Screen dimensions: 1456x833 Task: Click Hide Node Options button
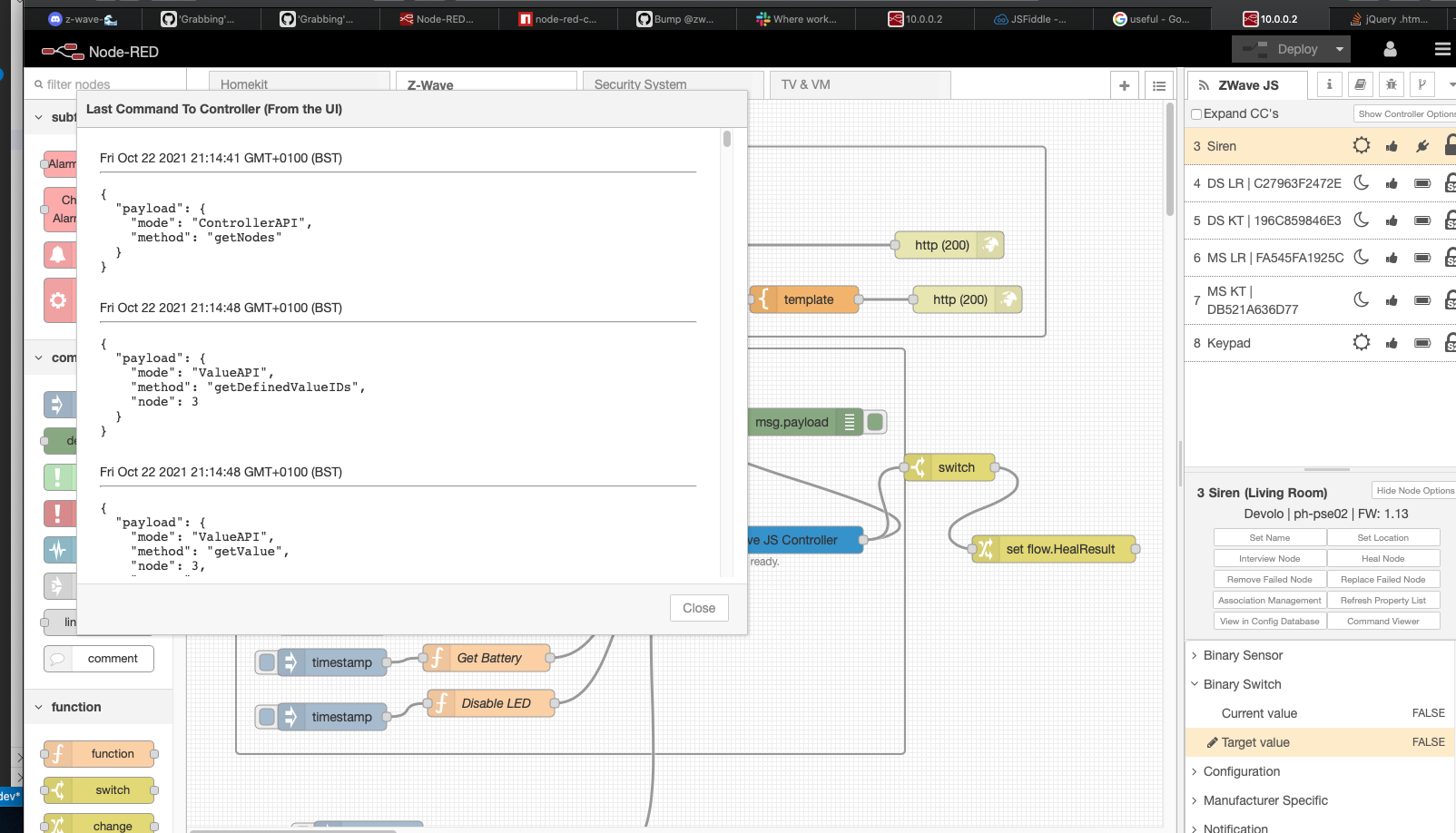coord(1414,490)
